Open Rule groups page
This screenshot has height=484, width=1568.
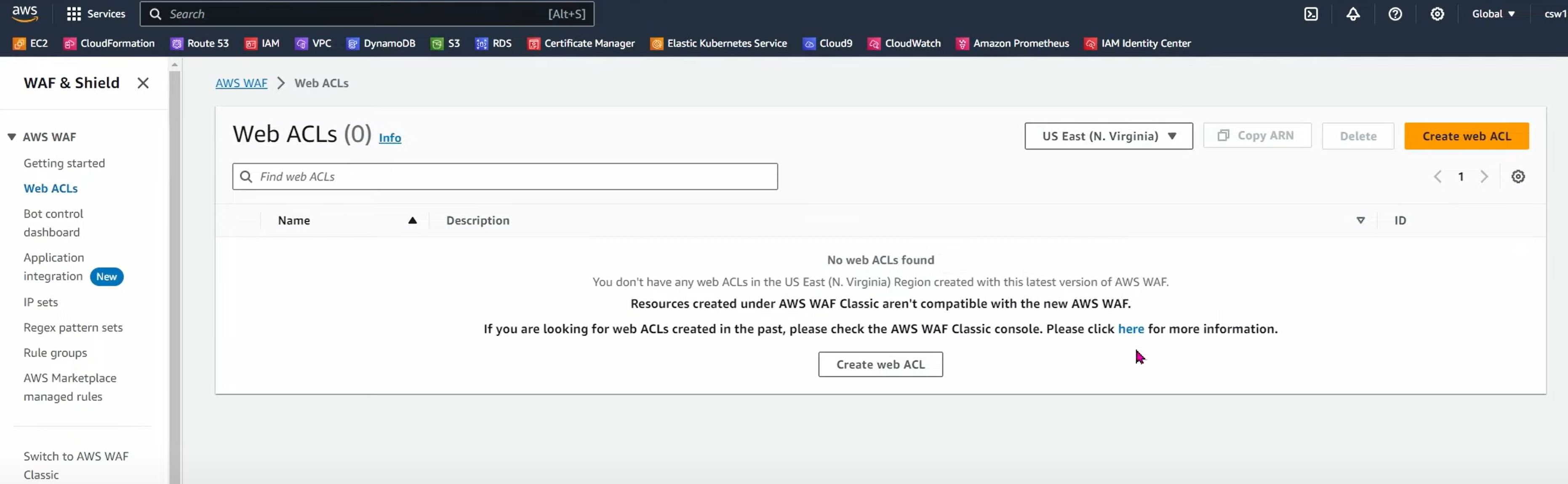point(56,353)
